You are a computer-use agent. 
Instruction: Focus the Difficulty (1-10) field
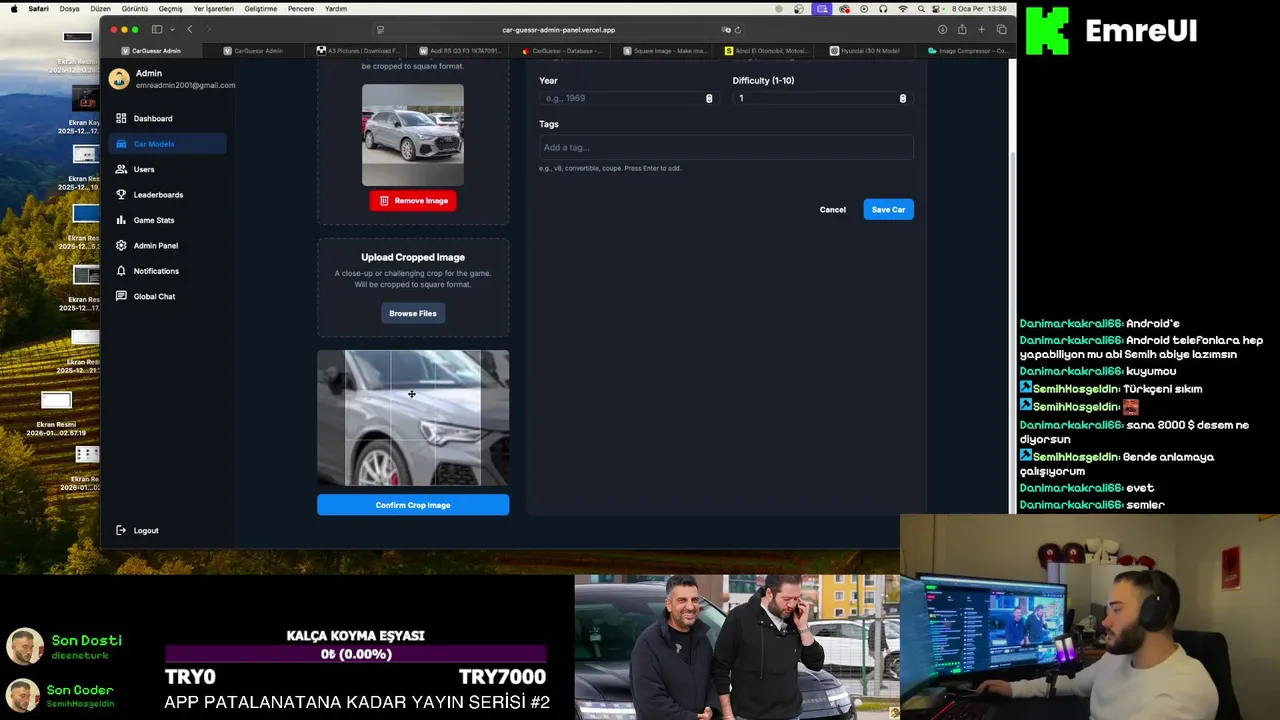(x=821, y=98)
